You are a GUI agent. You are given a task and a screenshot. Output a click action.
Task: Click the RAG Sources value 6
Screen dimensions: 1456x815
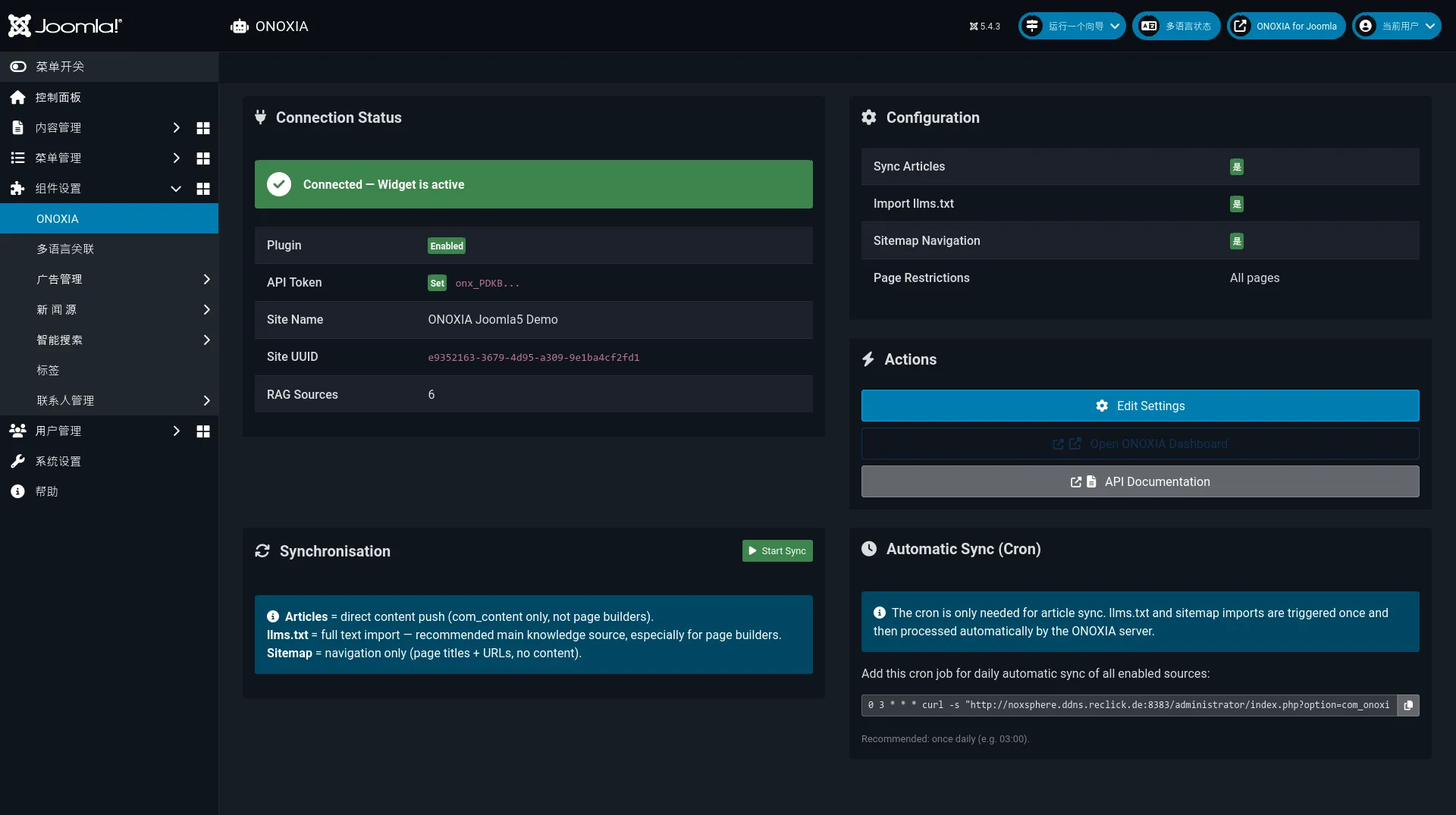pyautogui.click(x=431, y=394)
